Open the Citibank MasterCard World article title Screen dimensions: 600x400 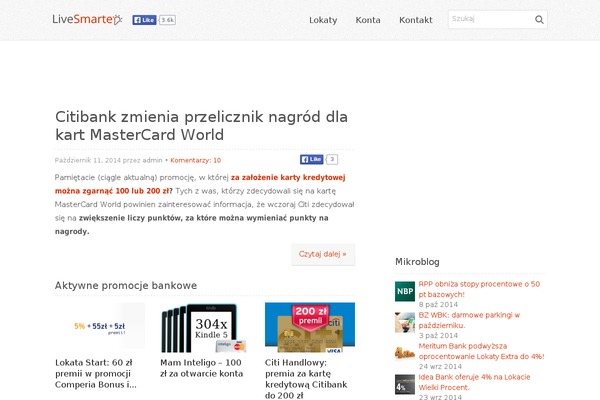[201, 126]
